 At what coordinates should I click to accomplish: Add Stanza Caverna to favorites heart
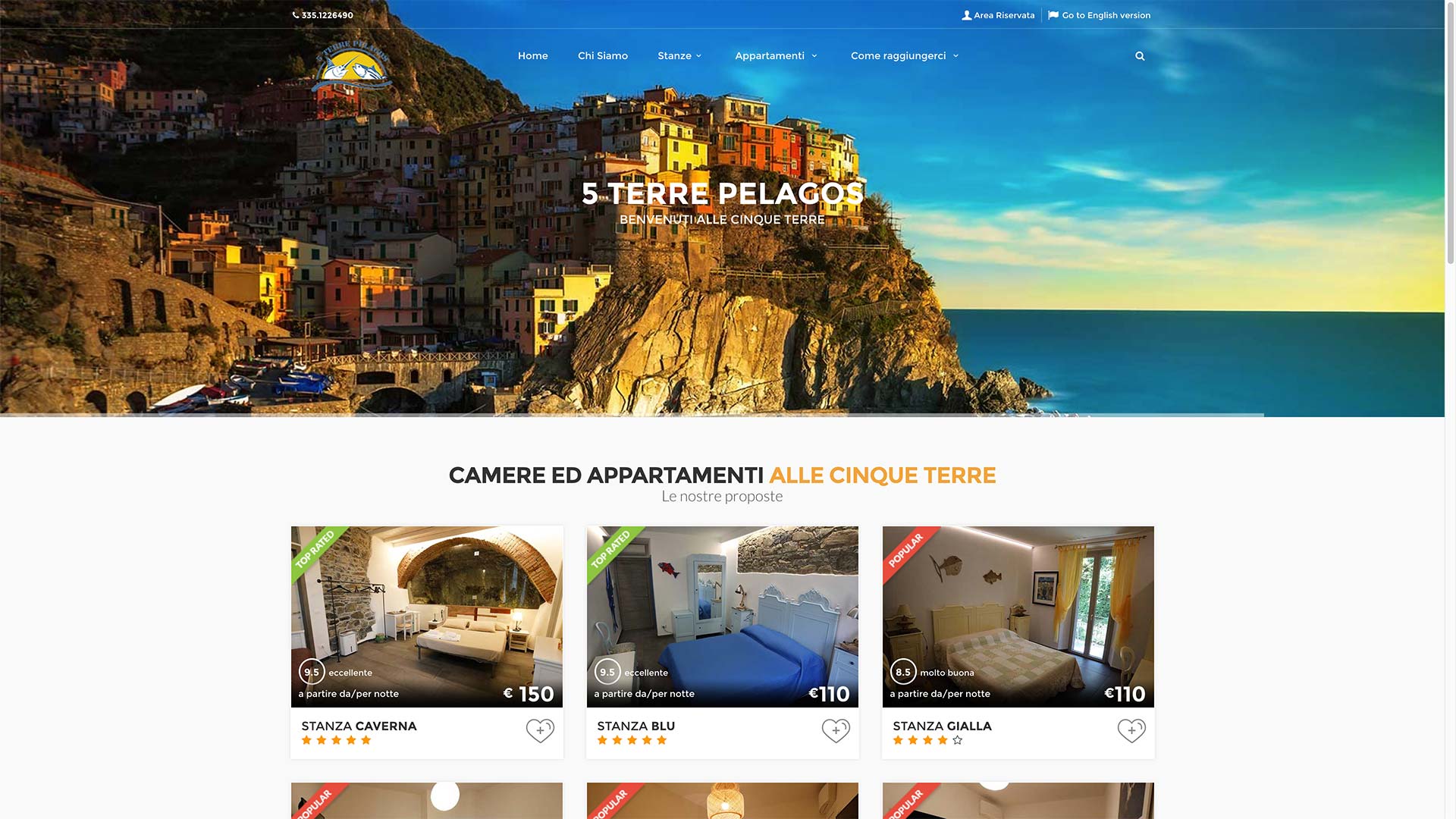tap(540, 730)
